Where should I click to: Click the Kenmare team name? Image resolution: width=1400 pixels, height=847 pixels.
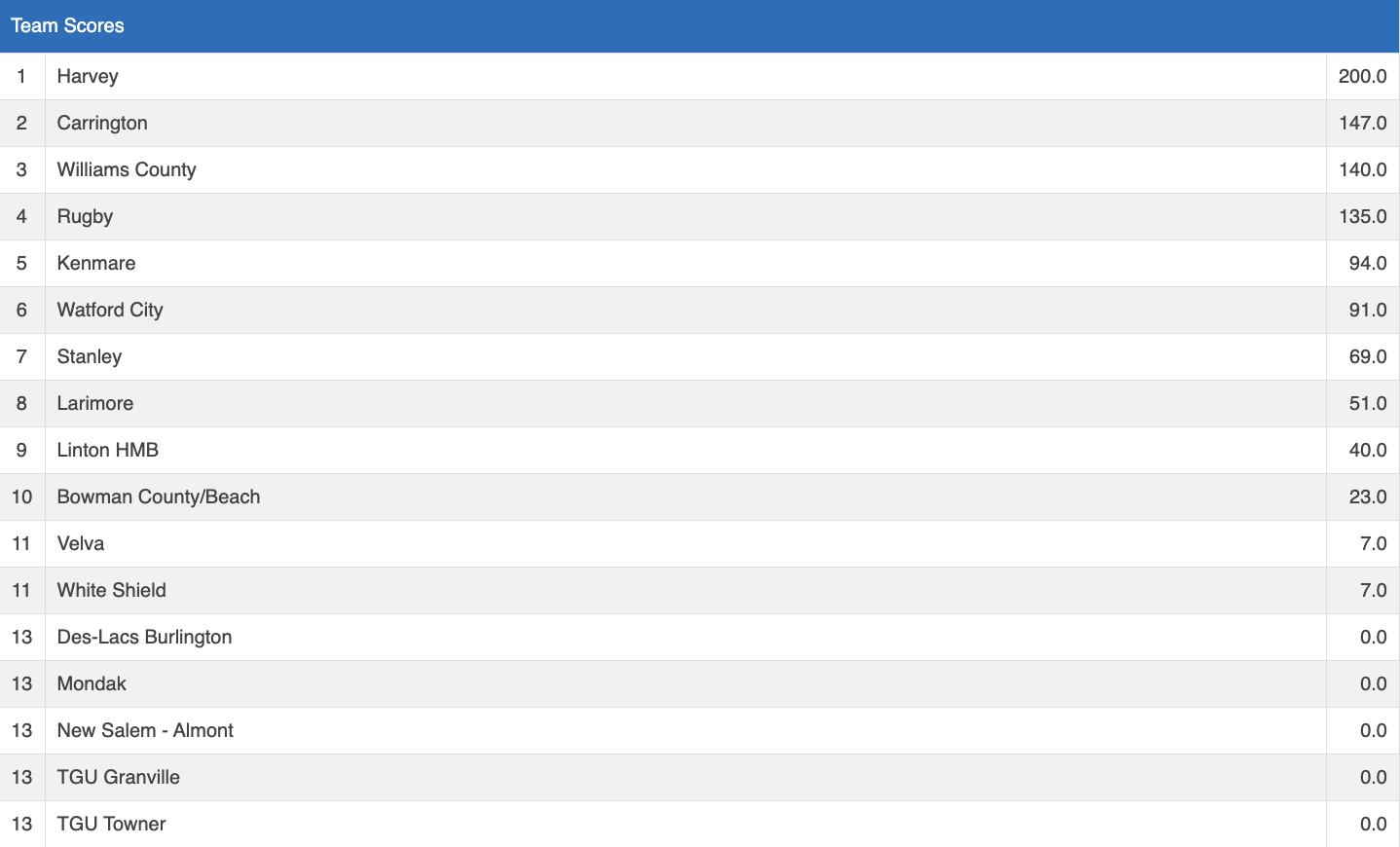click(96, 263)
